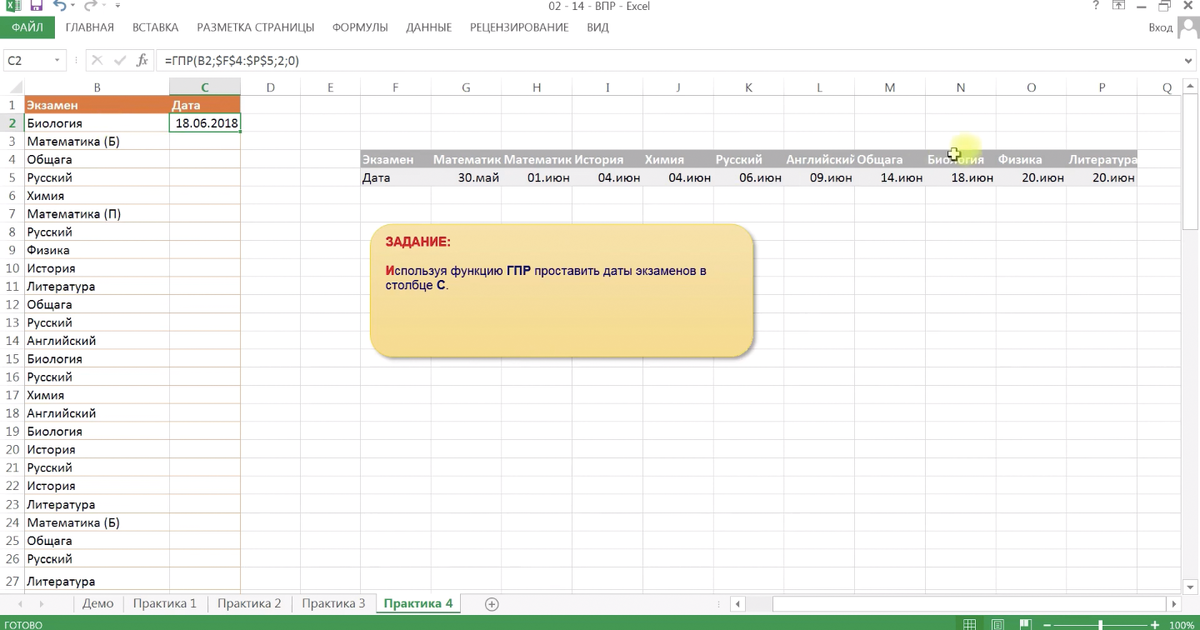Click cell B14 Английский

coord(97,341)
